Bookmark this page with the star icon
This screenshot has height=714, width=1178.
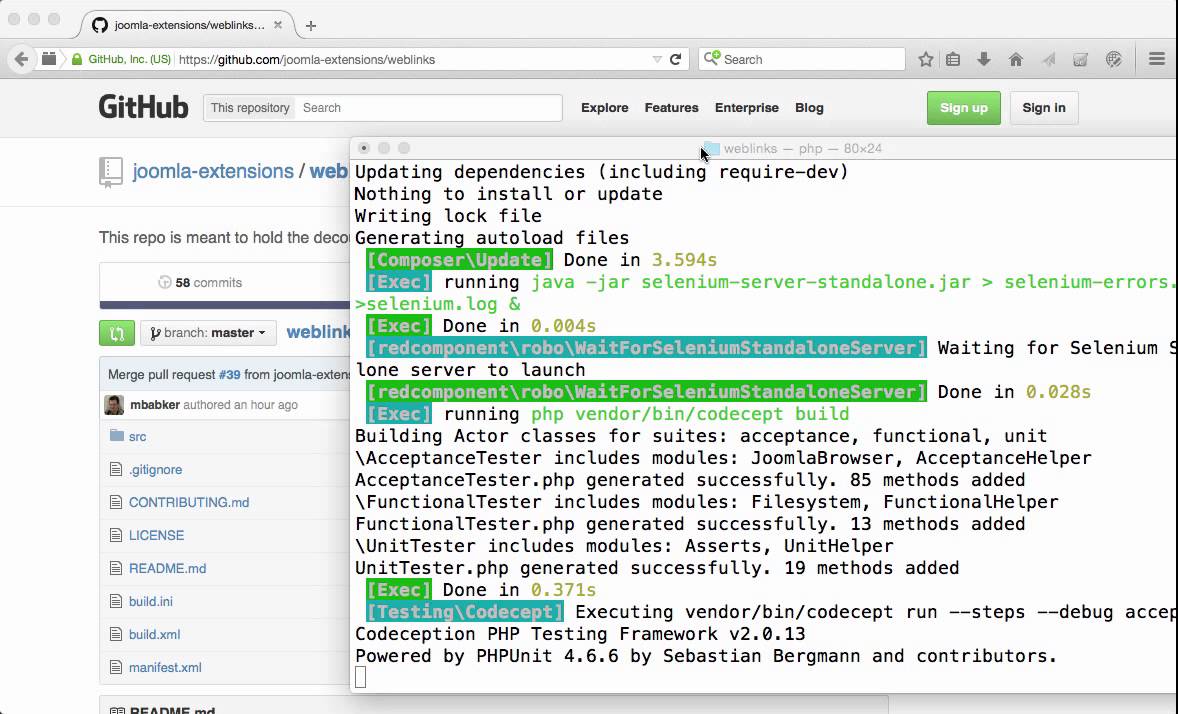pos(926,59)
